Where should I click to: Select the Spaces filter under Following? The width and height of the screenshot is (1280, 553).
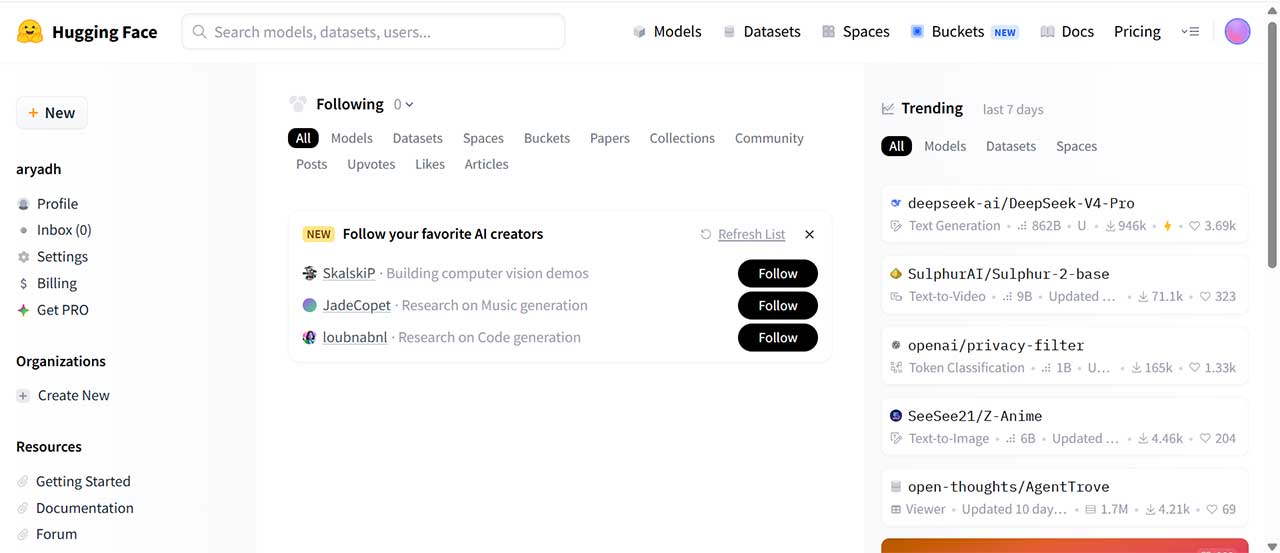click(x=483, y=138)
